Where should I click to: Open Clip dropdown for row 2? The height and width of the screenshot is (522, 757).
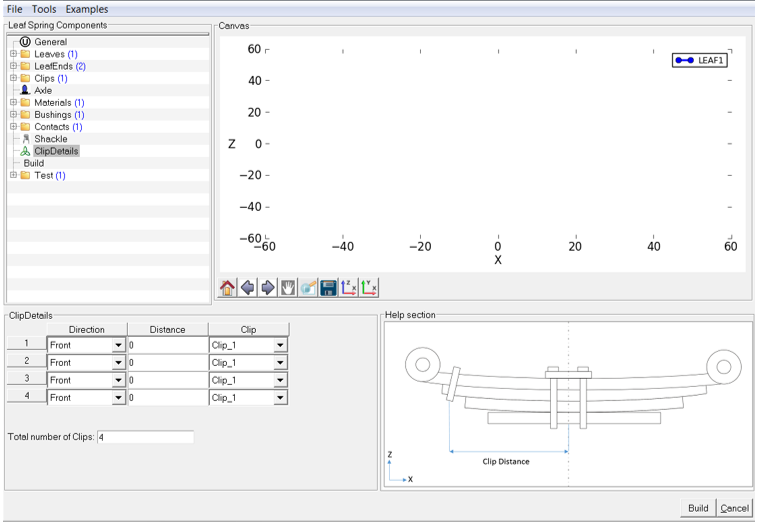tap(280, 362)
